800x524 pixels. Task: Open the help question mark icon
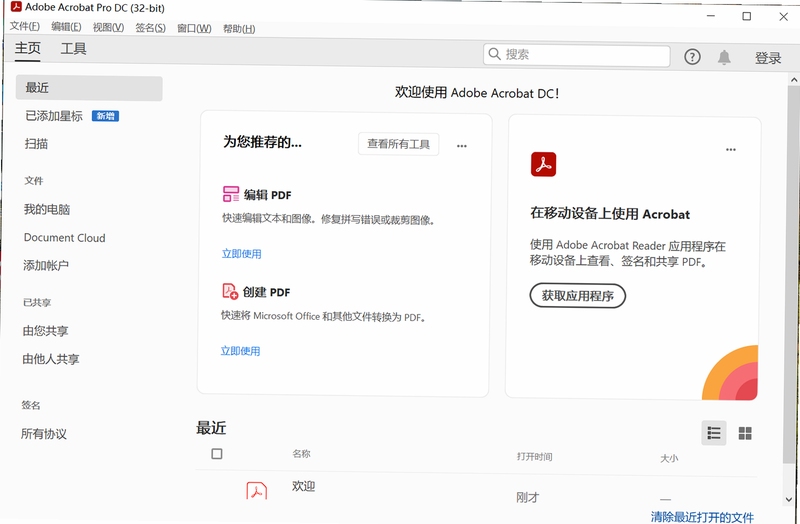point(692,57)
